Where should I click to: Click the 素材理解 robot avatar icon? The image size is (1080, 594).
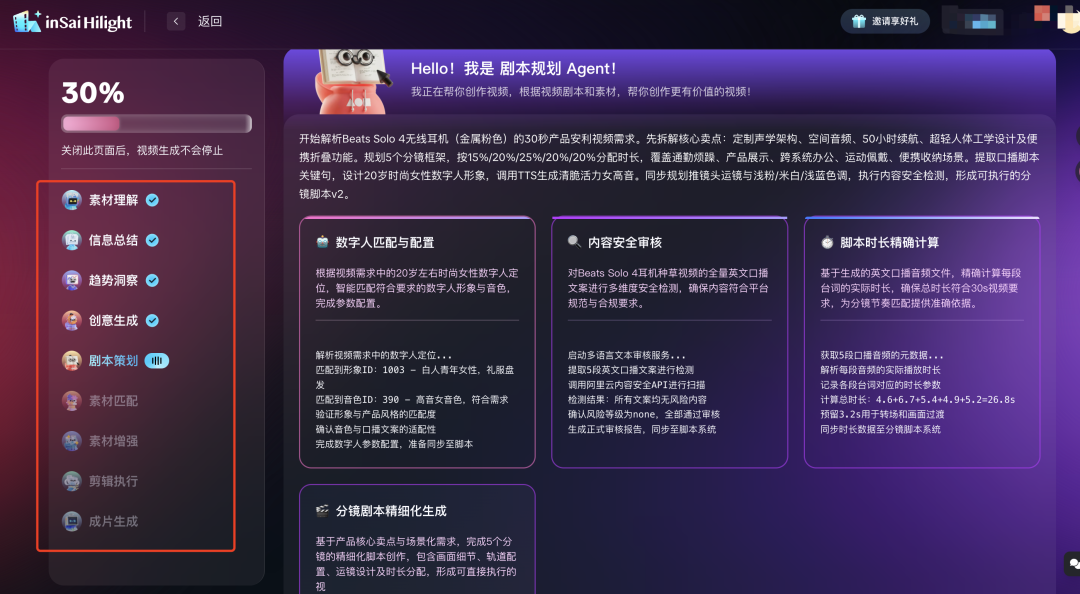point(71,200)
